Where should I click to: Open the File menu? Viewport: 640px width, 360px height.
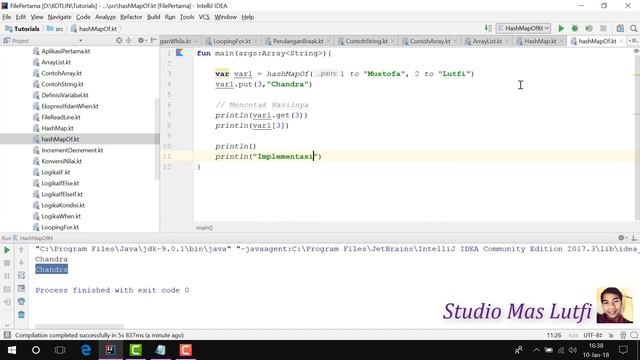[7, 17]
